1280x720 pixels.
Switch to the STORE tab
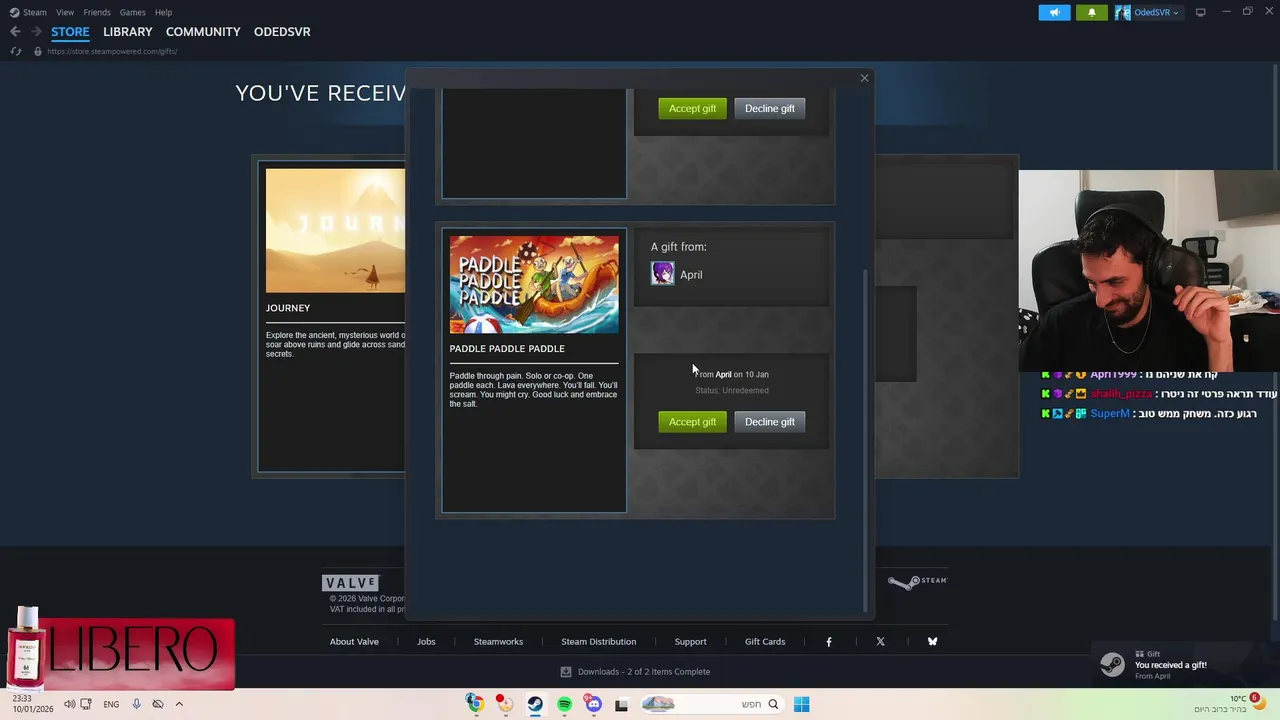[x=70, y=32]
